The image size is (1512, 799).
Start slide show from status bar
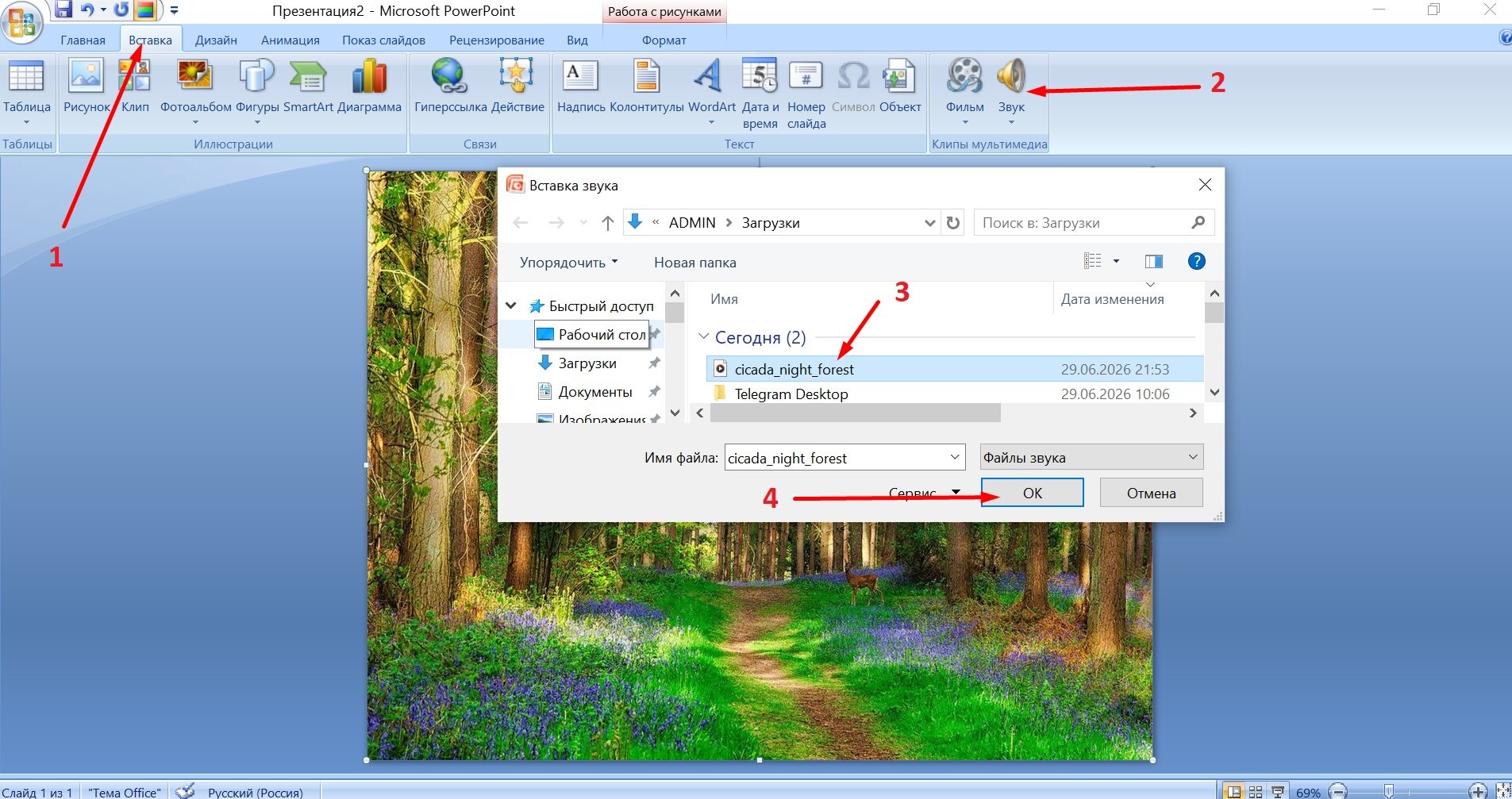(1277, 792)
